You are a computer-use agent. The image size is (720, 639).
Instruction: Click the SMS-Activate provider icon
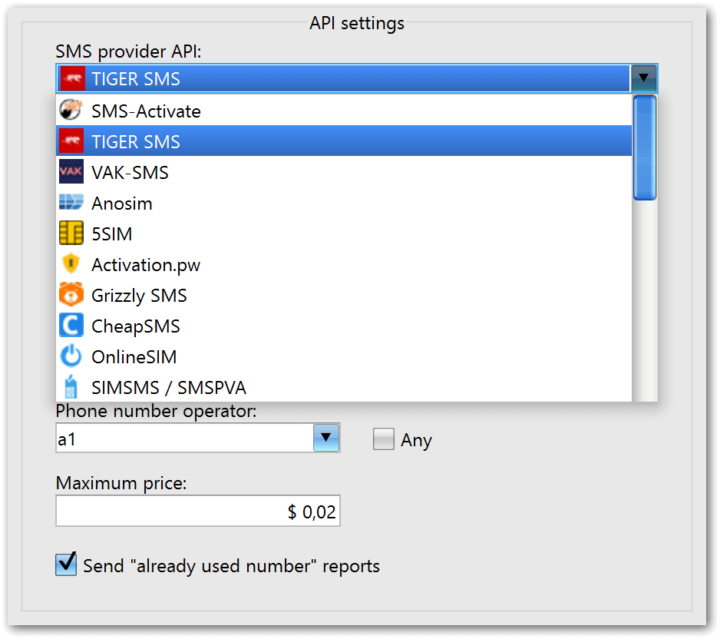pos(71,110)
